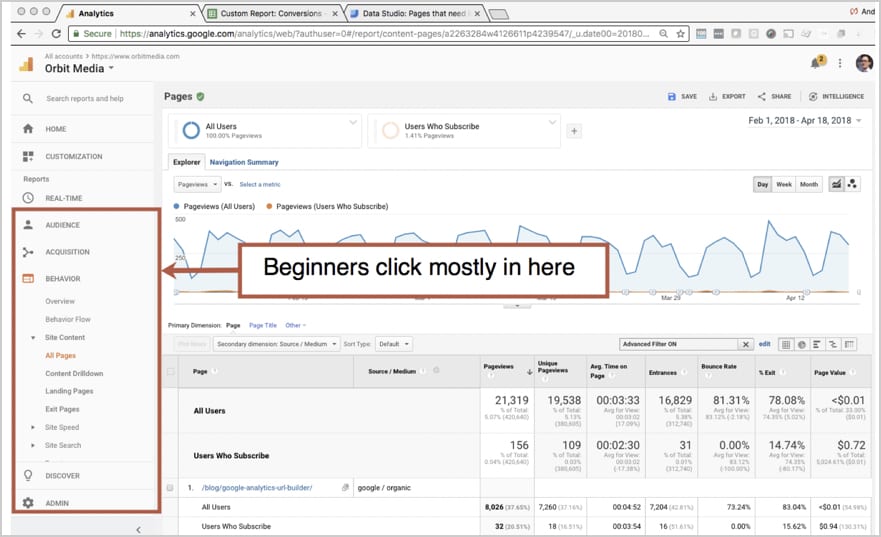Viewport: 881px width, 537px height.
Task: Switch to the Explorer tab
Action: [x=187, y=162]
